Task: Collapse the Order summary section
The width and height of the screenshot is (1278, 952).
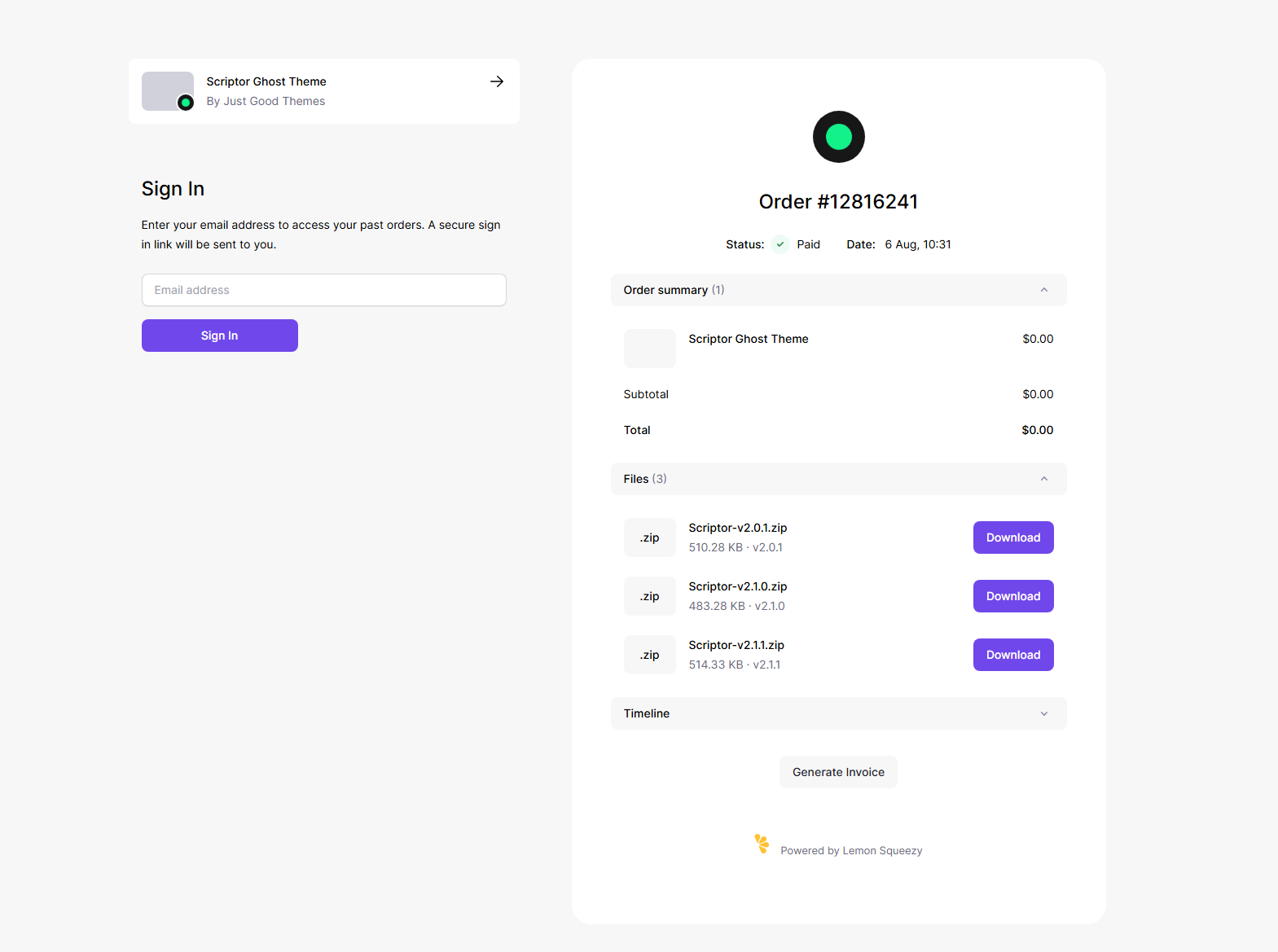Action: (1044, 290)
